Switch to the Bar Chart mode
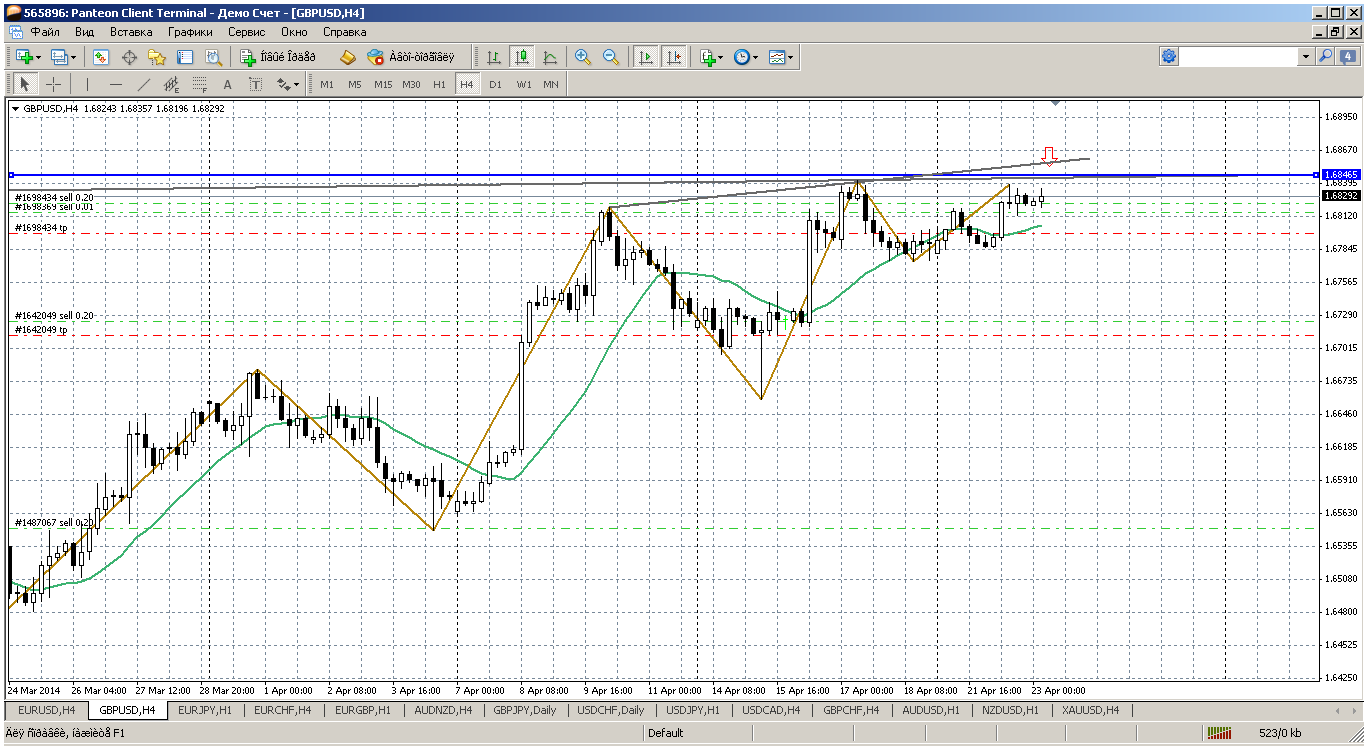Screen dimensions: 1368x746 coord(493,57)
